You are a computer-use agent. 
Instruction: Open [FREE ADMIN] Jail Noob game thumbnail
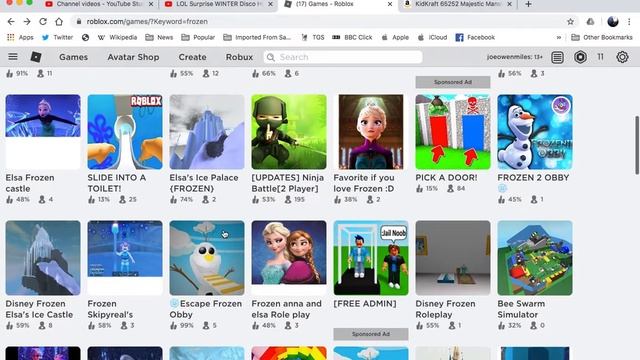click(371, 258)
